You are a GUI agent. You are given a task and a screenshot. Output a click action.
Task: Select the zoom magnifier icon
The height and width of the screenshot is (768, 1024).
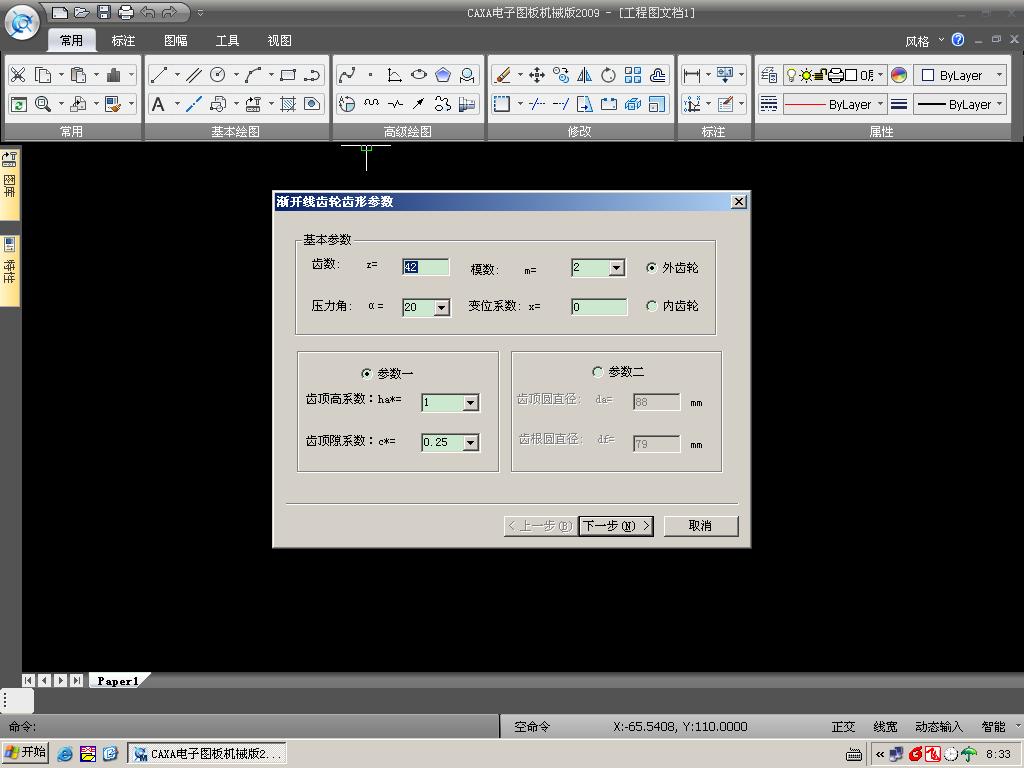point(43,104)
